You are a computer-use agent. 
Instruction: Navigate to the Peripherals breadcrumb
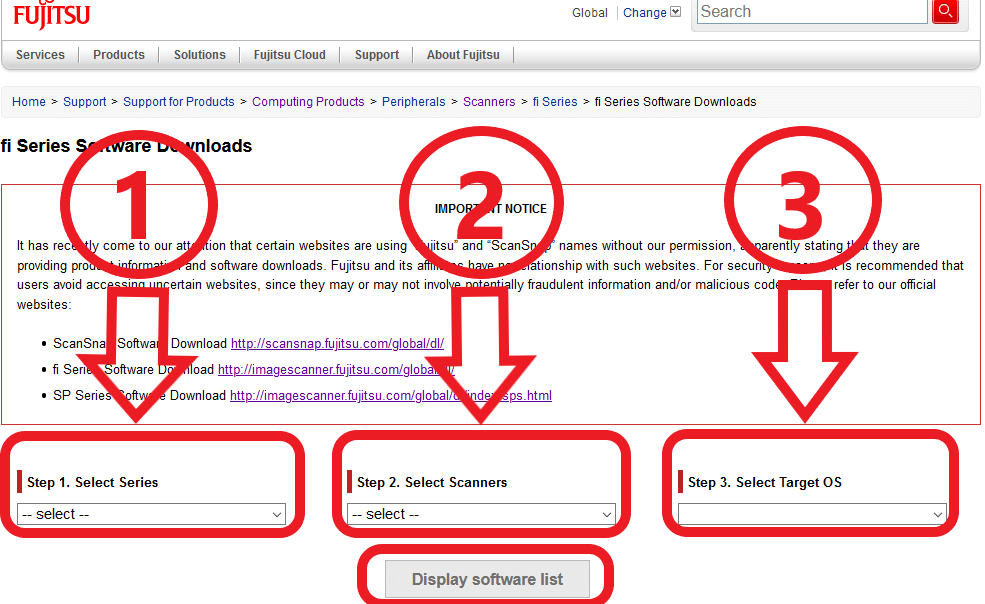click(x=414, y=102)
